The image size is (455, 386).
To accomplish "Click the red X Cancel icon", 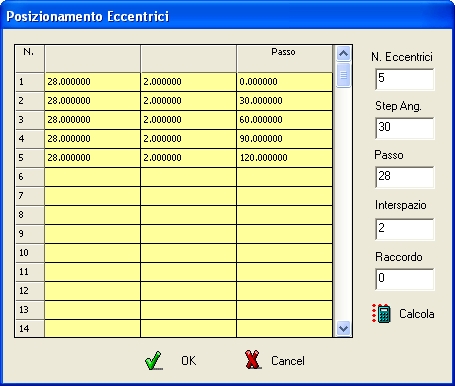I will (253, 360).
